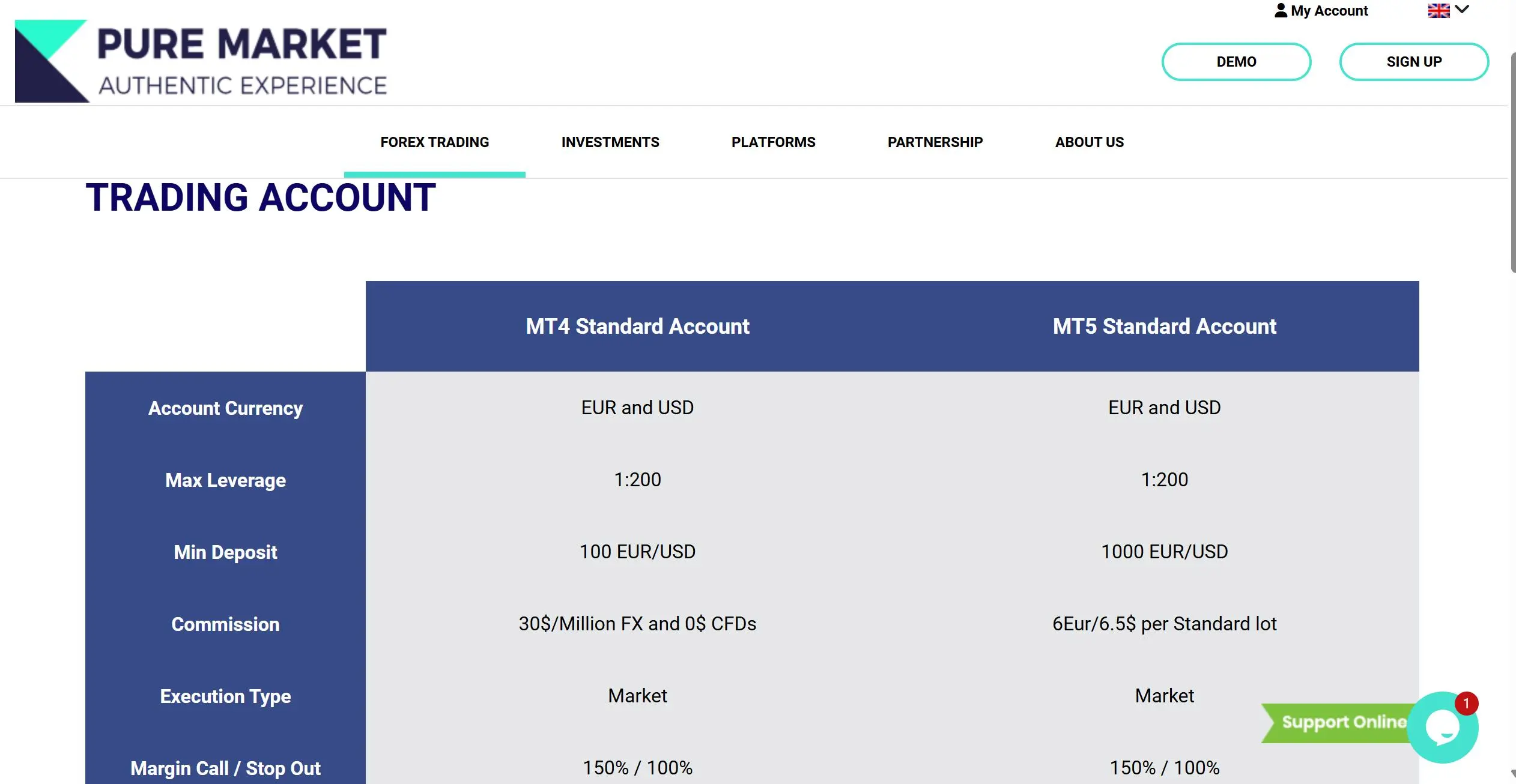Click the Max Leverage row label

(x=225, y=480)
